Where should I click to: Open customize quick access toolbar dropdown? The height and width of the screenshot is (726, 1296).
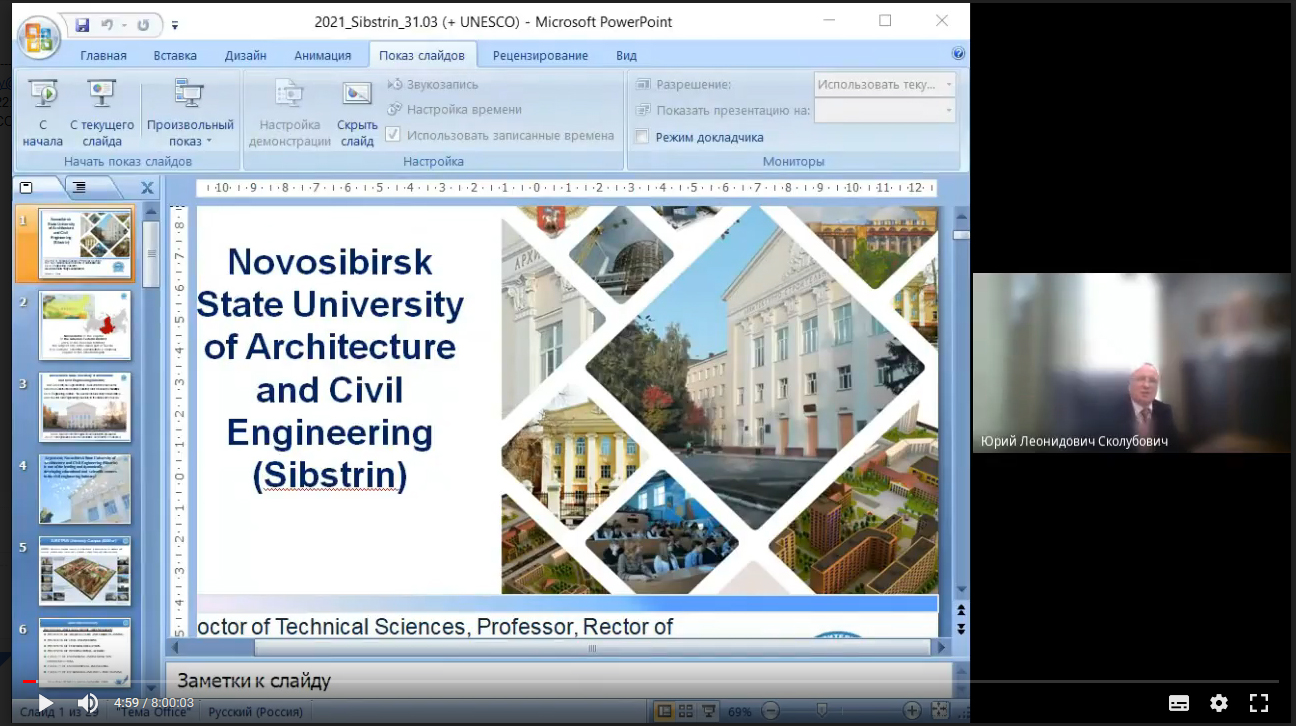(175, 24)
